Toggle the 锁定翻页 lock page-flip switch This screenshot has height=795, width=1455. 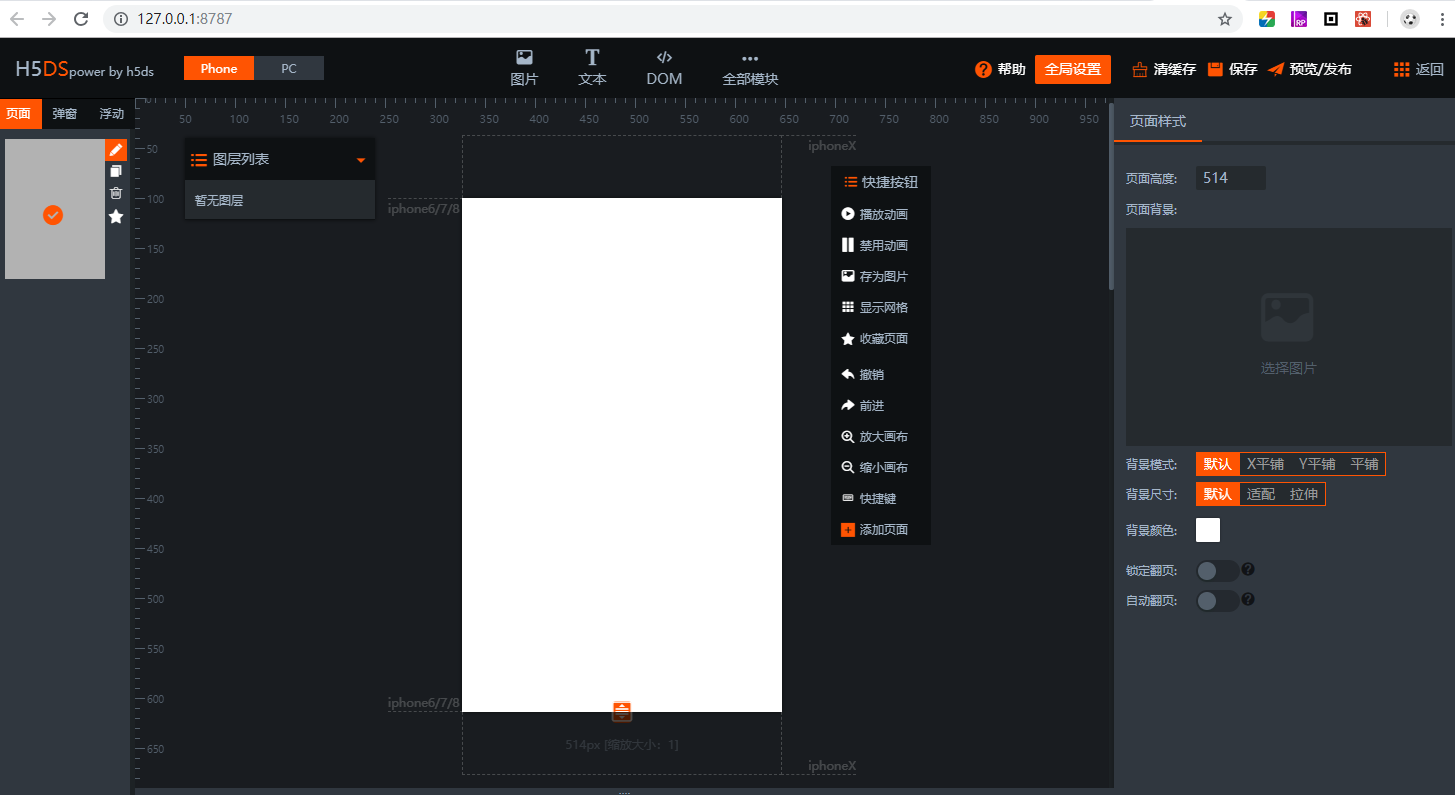(x=1217, y=571)
